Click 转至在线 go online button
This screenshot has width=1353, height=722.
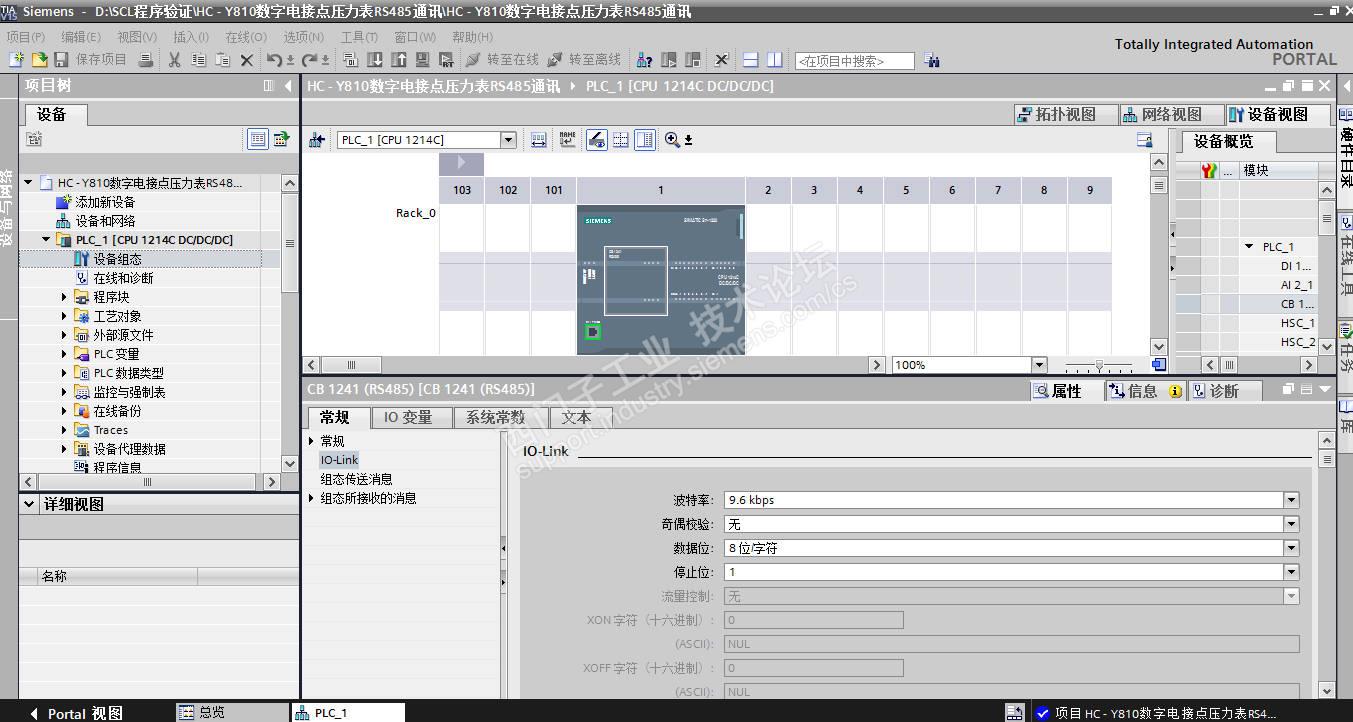pyautogui.click(x=503, y=60)
